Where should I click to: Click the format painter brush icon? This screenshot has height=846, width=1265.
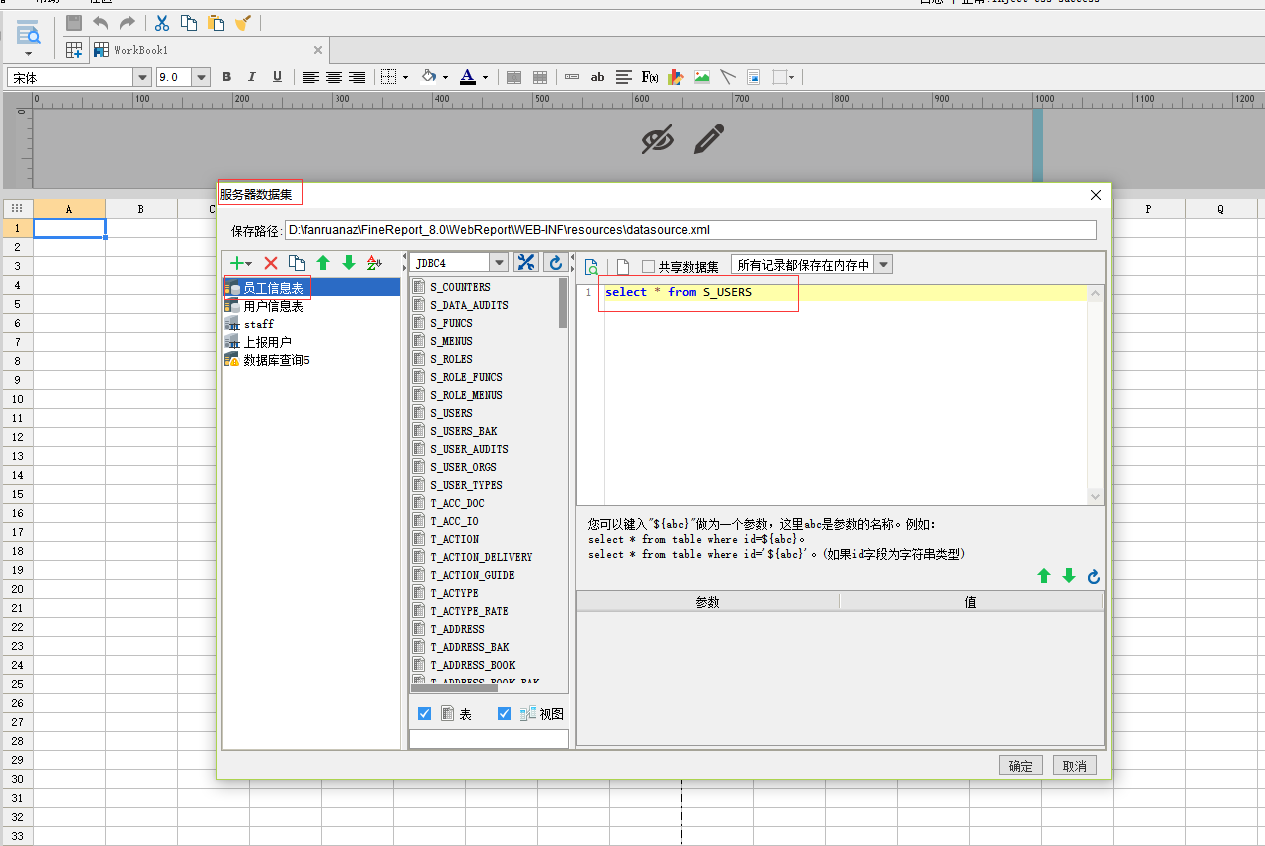[242, 22]
